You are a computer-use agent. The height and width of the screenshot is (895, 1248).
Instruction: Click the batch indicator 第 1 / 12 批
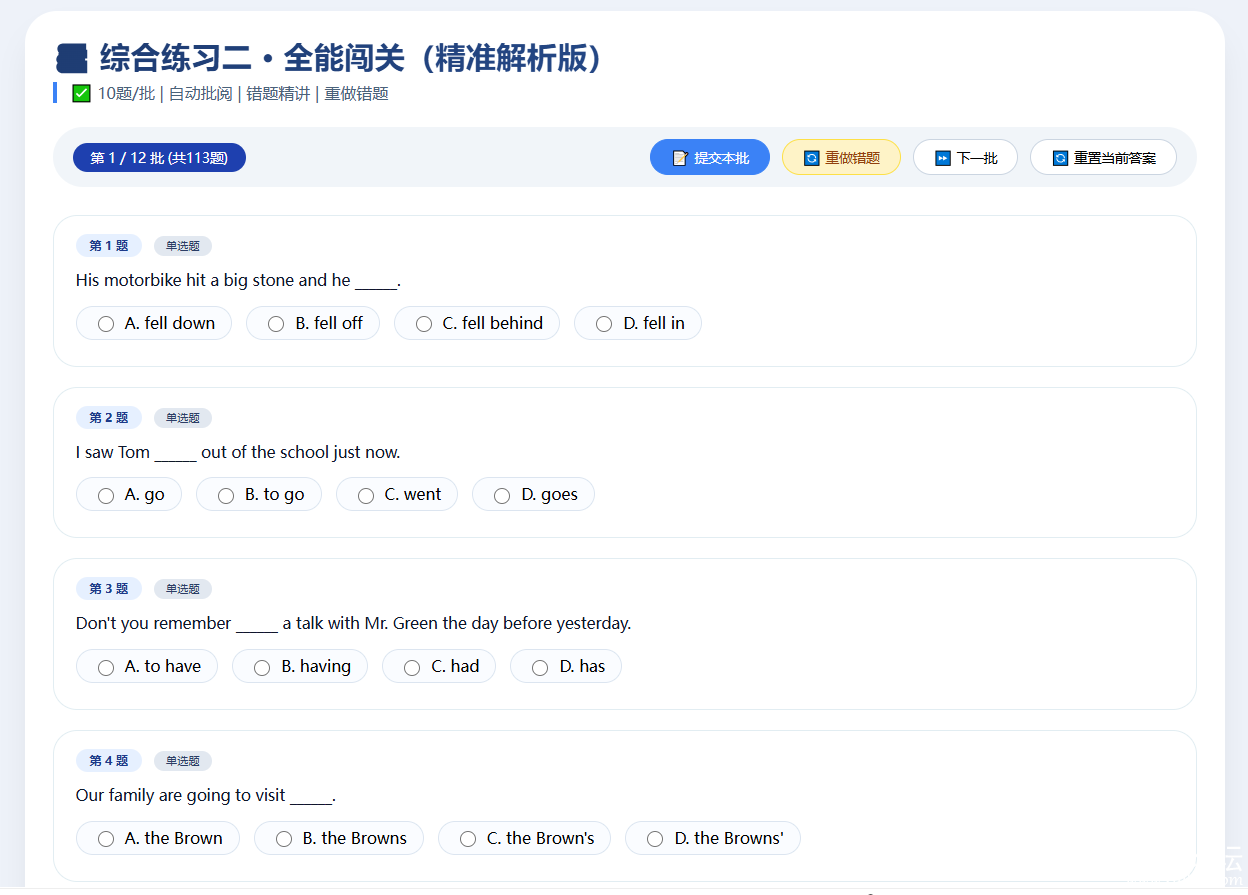pyautogui.click(x=159, y=158)
